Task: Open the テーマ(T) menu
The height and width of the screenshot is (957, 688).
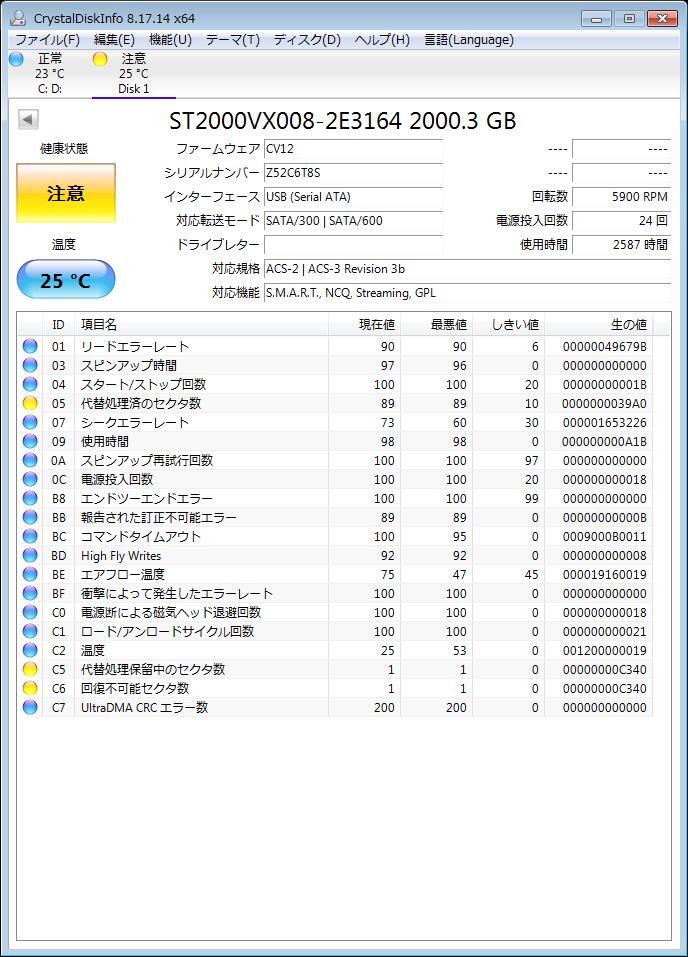Action: (x=233, y=40)
